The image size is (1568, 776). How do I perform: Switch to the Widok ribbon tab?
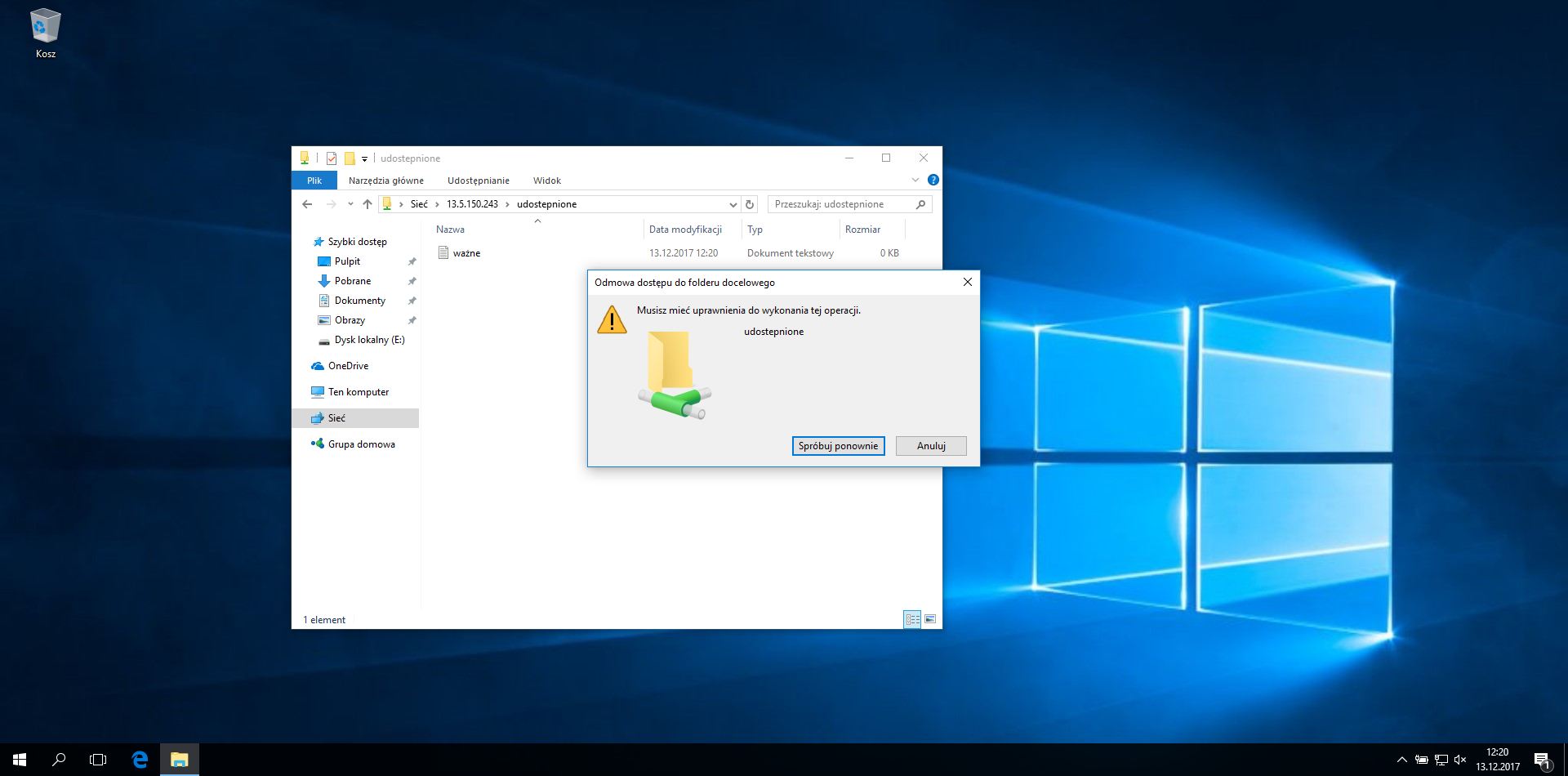[x=546, y=181]
